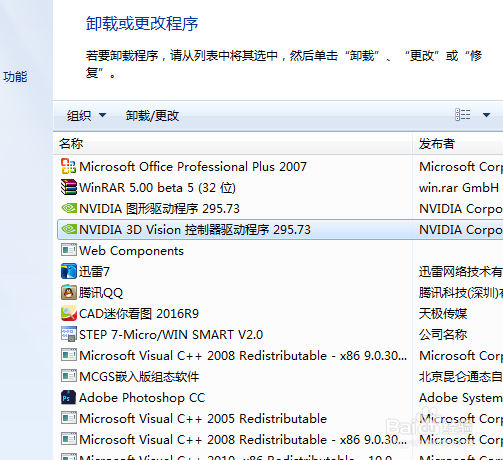Select MCGS嵌入版组态软件 in the list

235,377
